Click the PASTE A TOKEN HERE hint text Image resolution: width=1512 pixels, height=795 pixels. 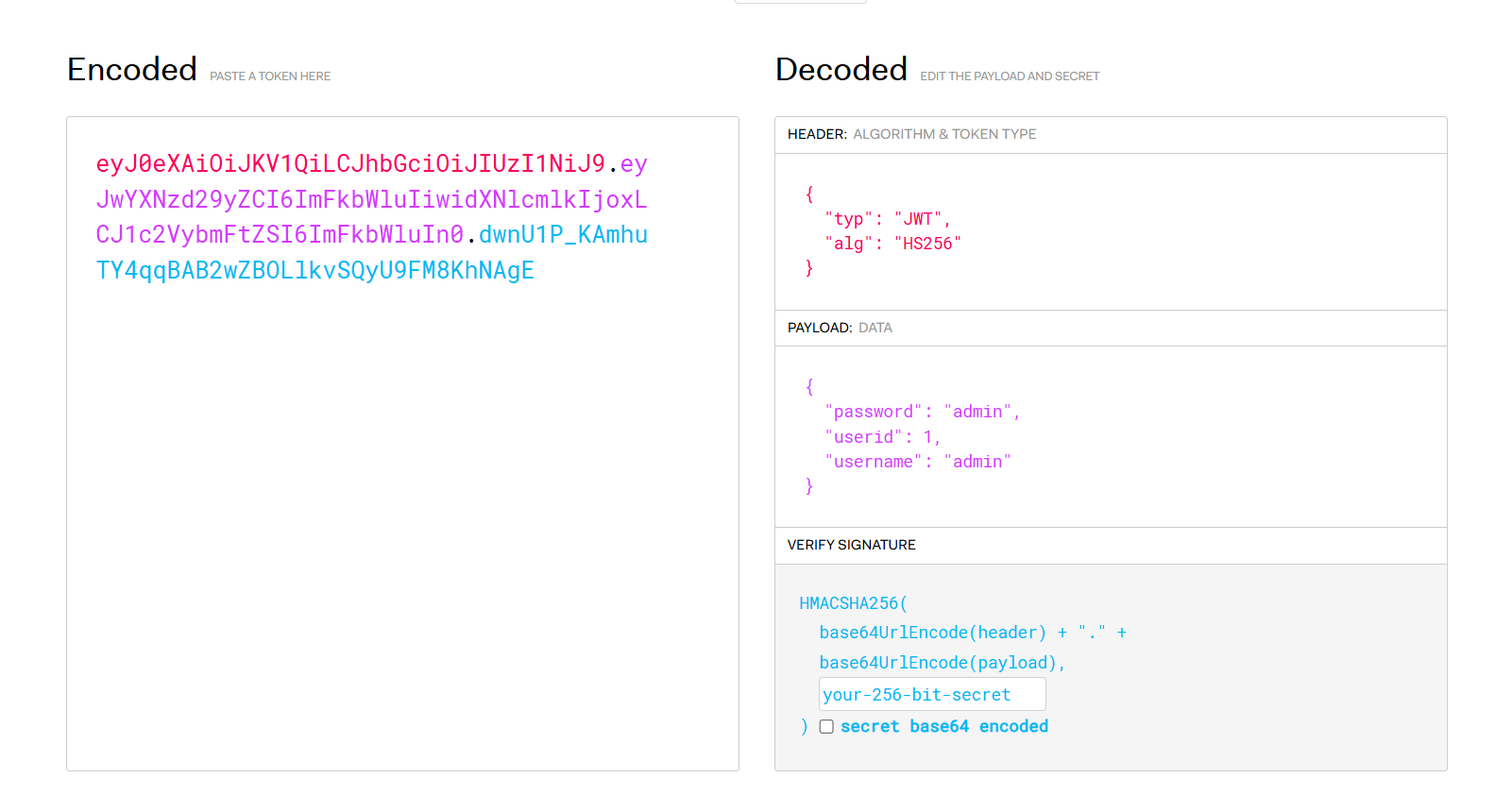pos(270,76)
